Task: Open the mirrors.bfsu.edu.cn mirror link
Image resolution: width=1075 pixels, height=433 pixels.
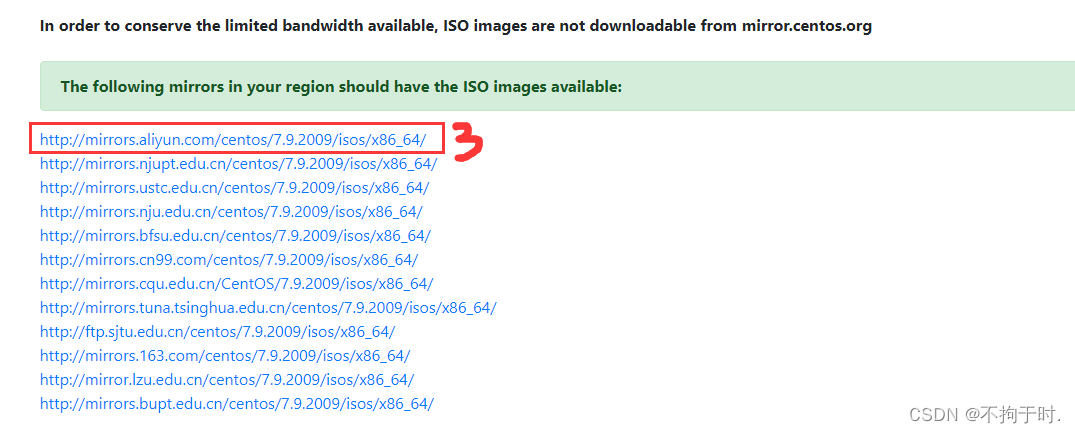Action: (x=235, y=236)
